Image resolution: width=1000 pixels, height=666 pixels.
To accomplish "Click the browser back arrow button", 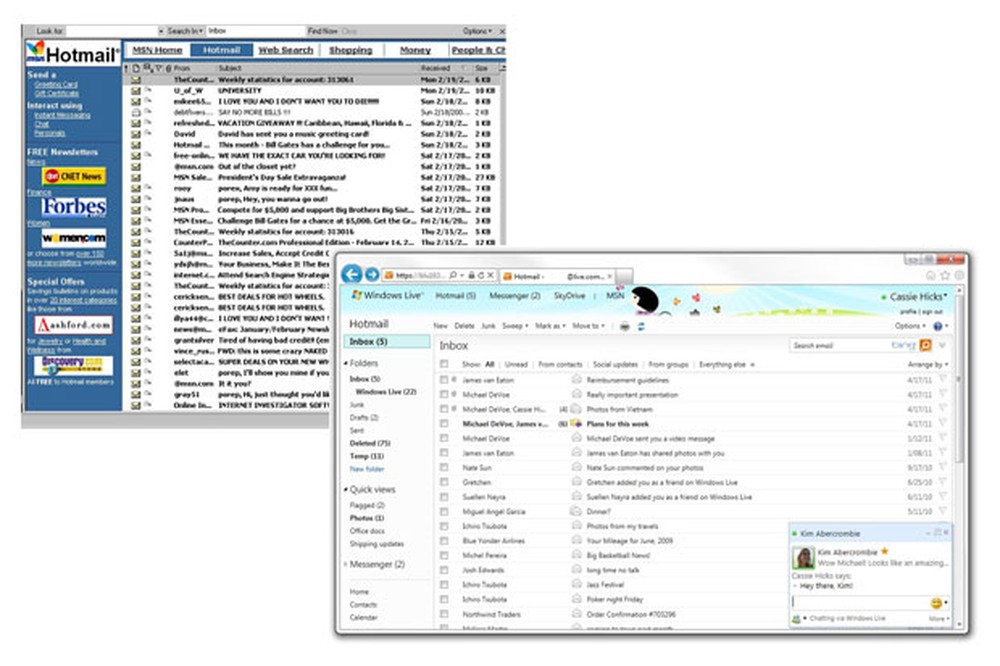I will pyautogui.click(x=351, y=275).
